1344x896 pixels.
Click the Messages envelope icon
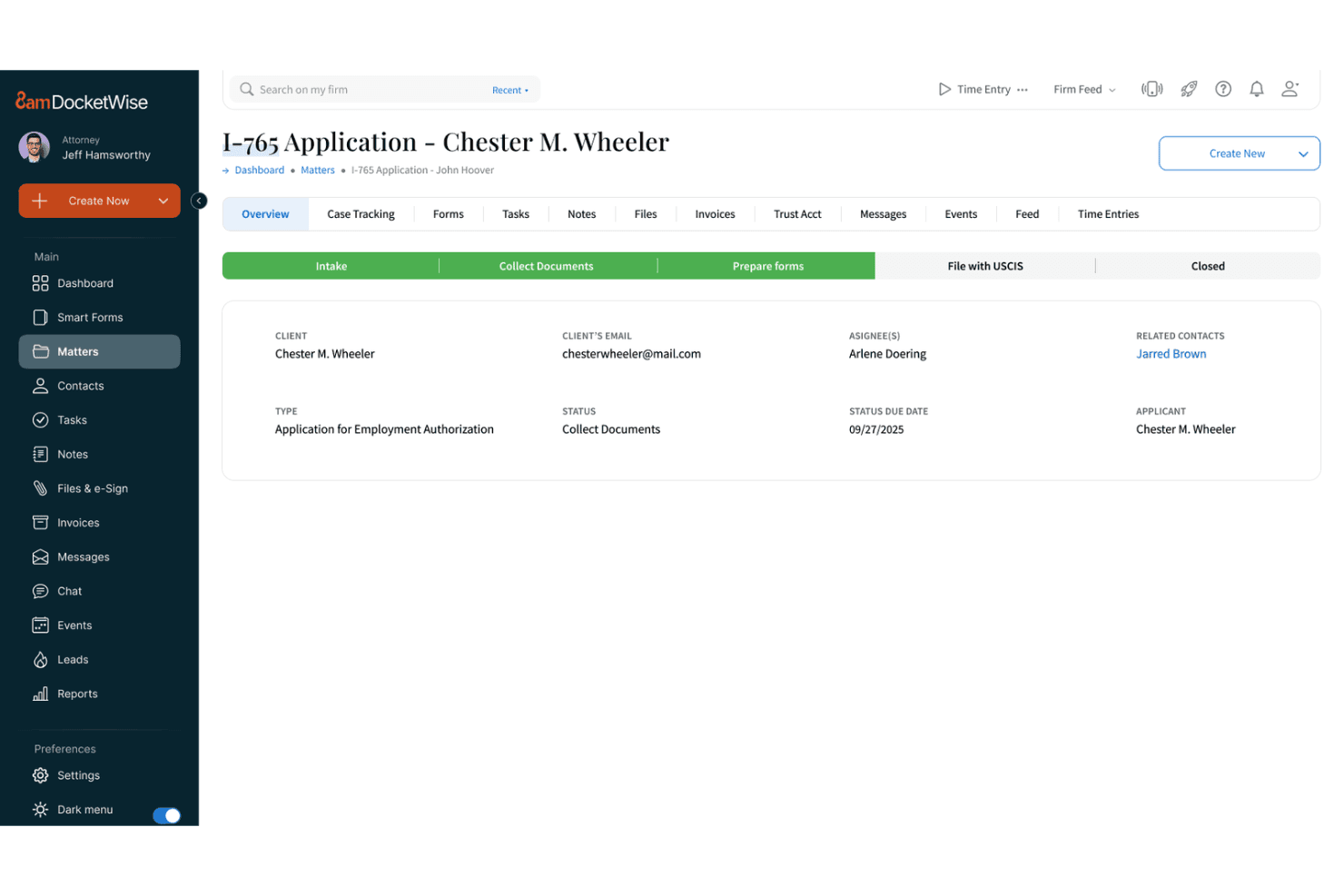(x=40, y=557)
